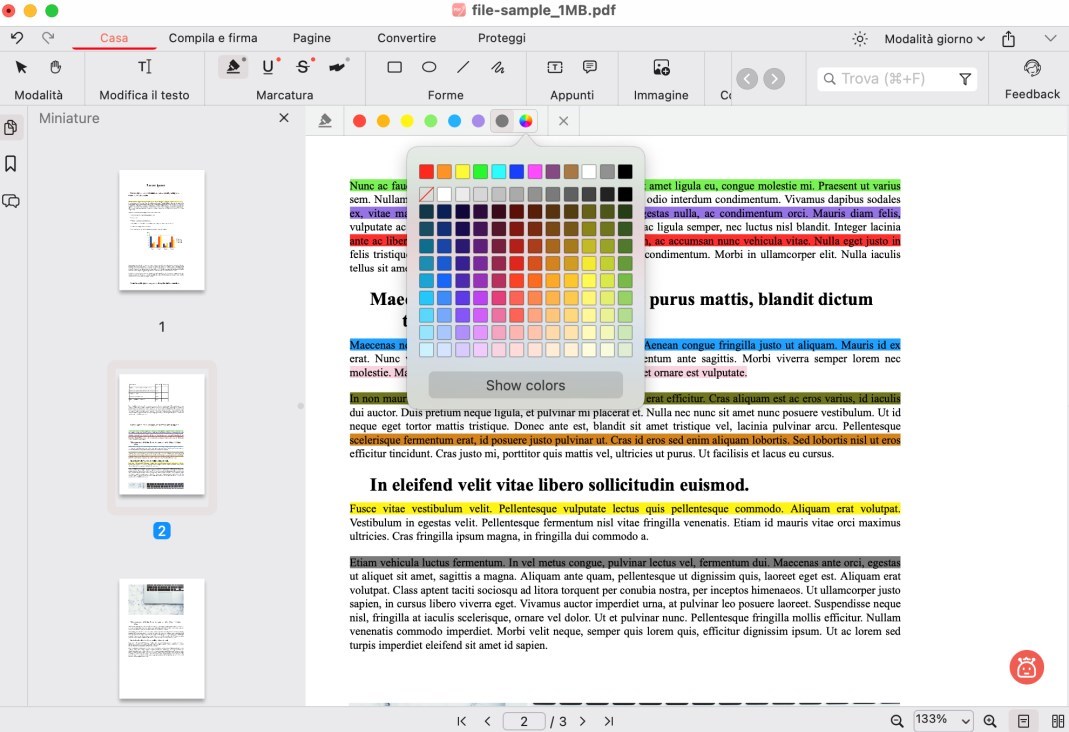The width and height of the screenshot is (1069, 732).
Task: Toggle two-page view layout
Action: pos(1057,721)
